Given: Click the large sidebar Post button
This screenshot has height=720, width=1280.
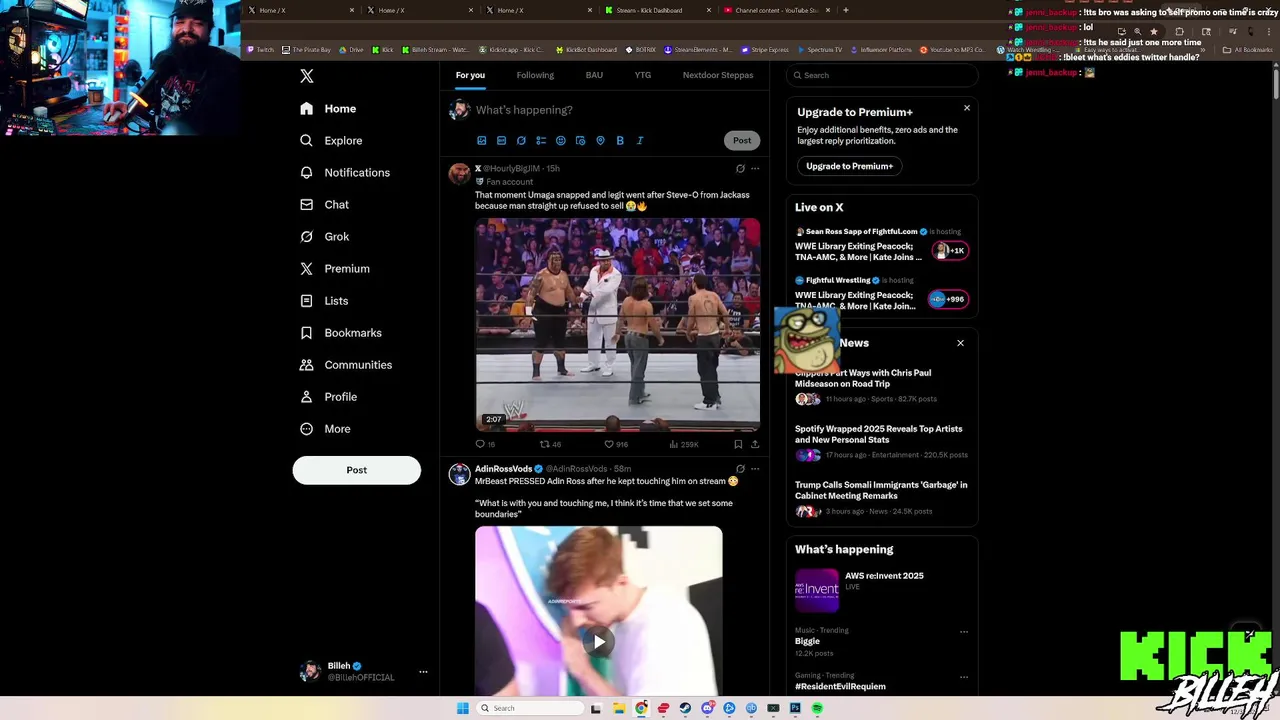Looking at the screenshot, I should 356,470.
